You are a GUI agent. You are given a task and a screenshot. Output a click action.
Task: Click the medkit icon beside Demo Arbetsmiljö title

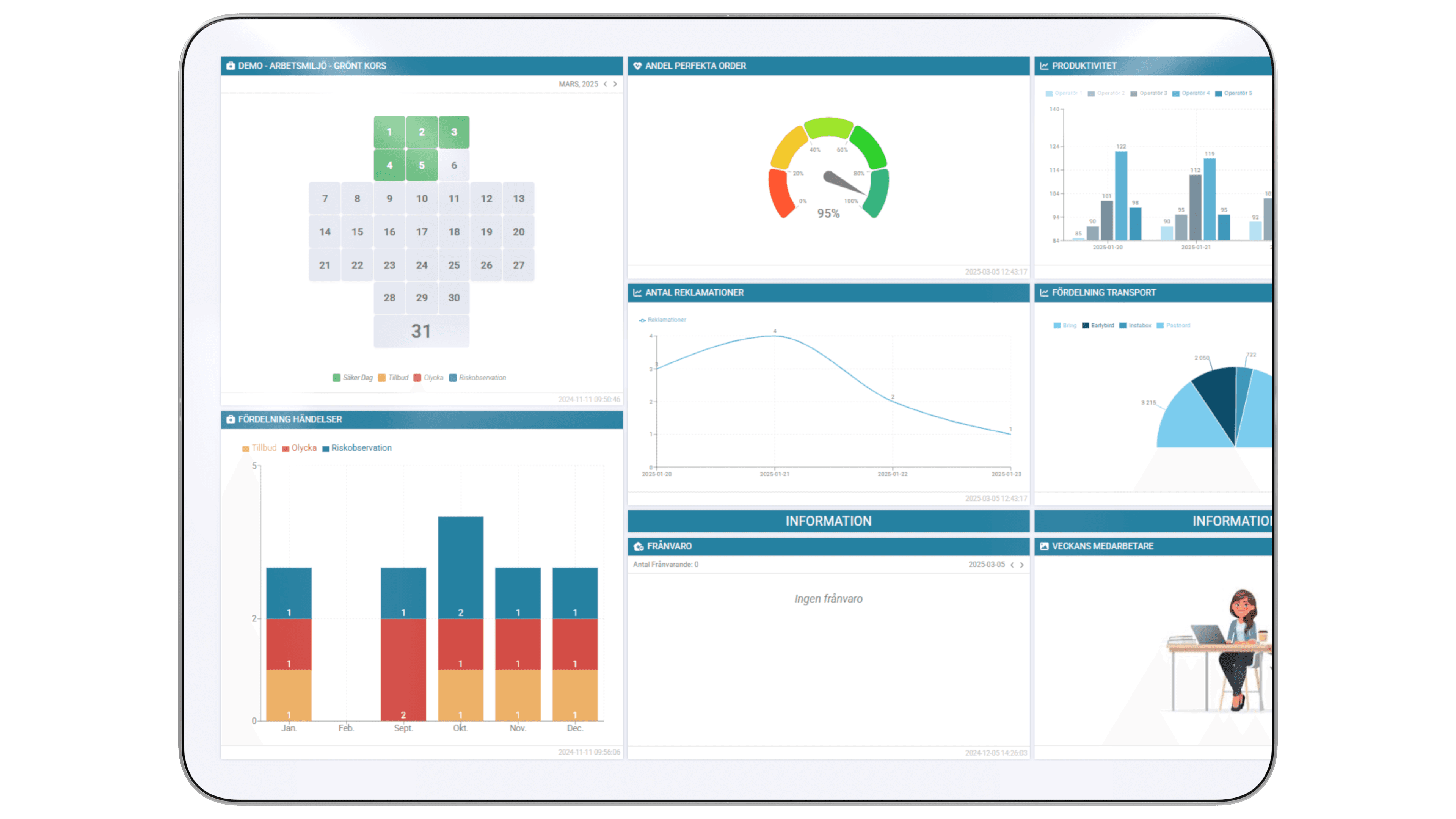point(231,66)
